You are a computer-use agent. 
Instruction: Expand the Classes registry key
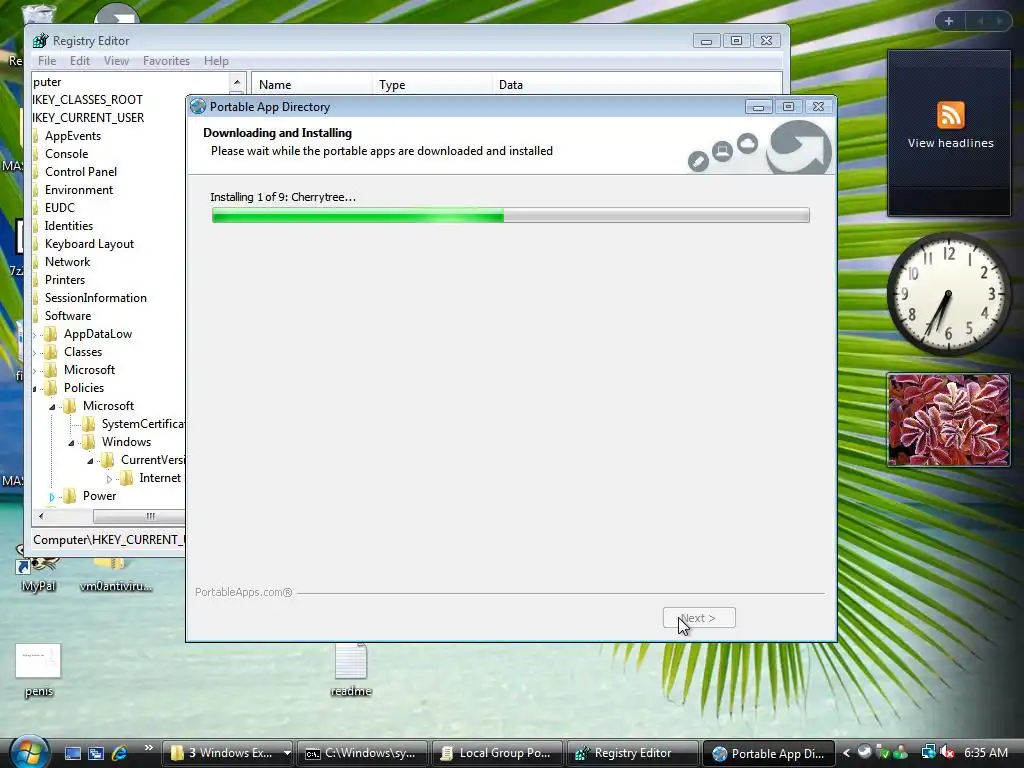coord(35,353)
